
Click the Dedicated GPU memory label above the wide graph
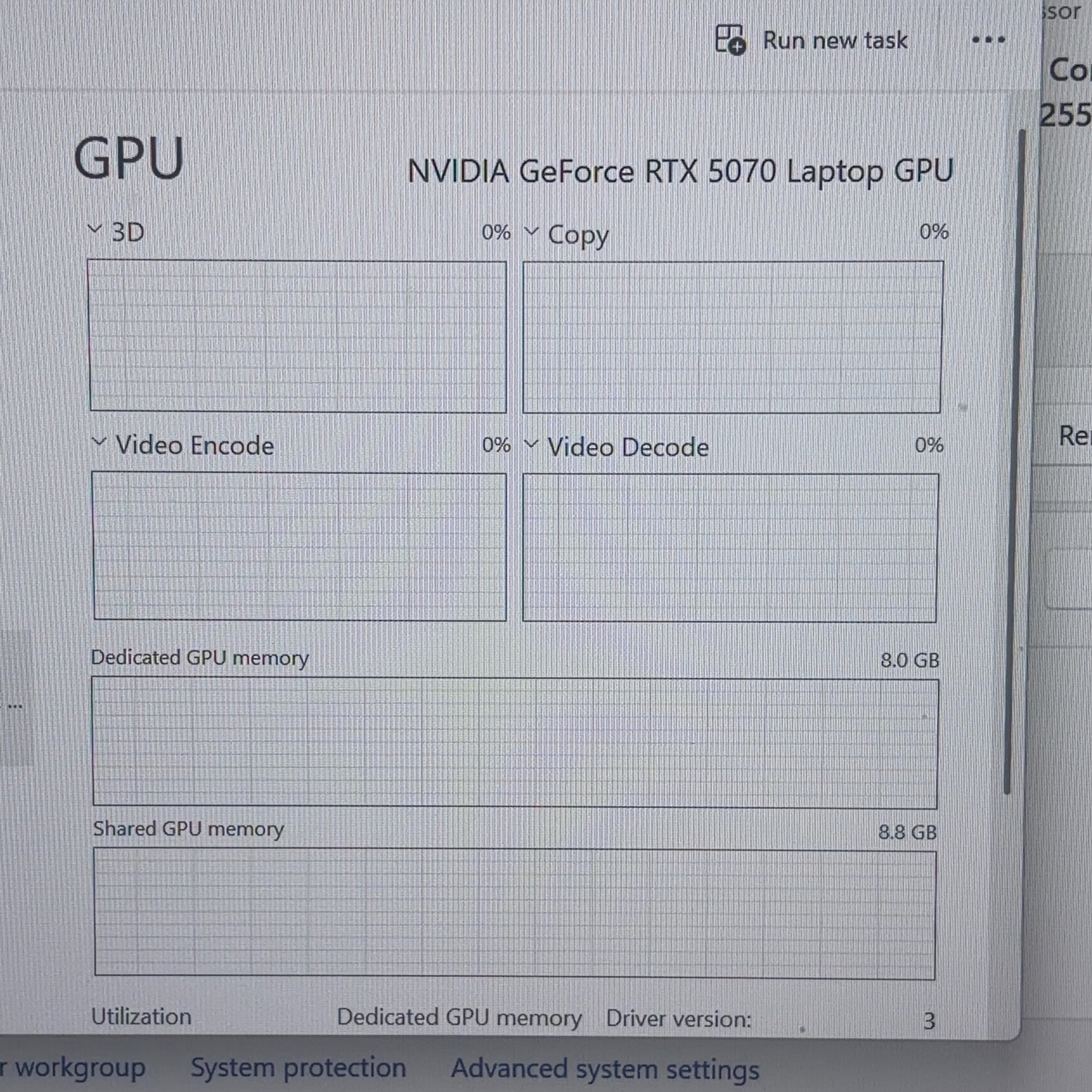(x=199, y=658)
